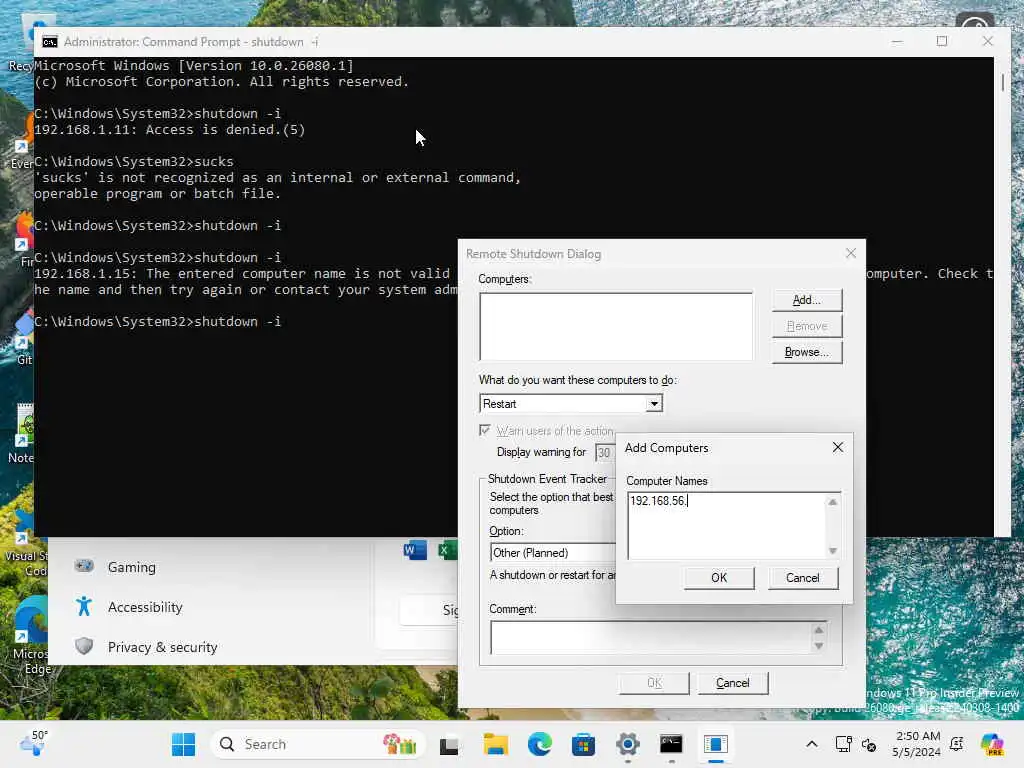Image resolution: width=1024 pixels, height=768 pixels.
Task: Click the Accessibility figure icon in Settings
Action: (x=84, y=607)
